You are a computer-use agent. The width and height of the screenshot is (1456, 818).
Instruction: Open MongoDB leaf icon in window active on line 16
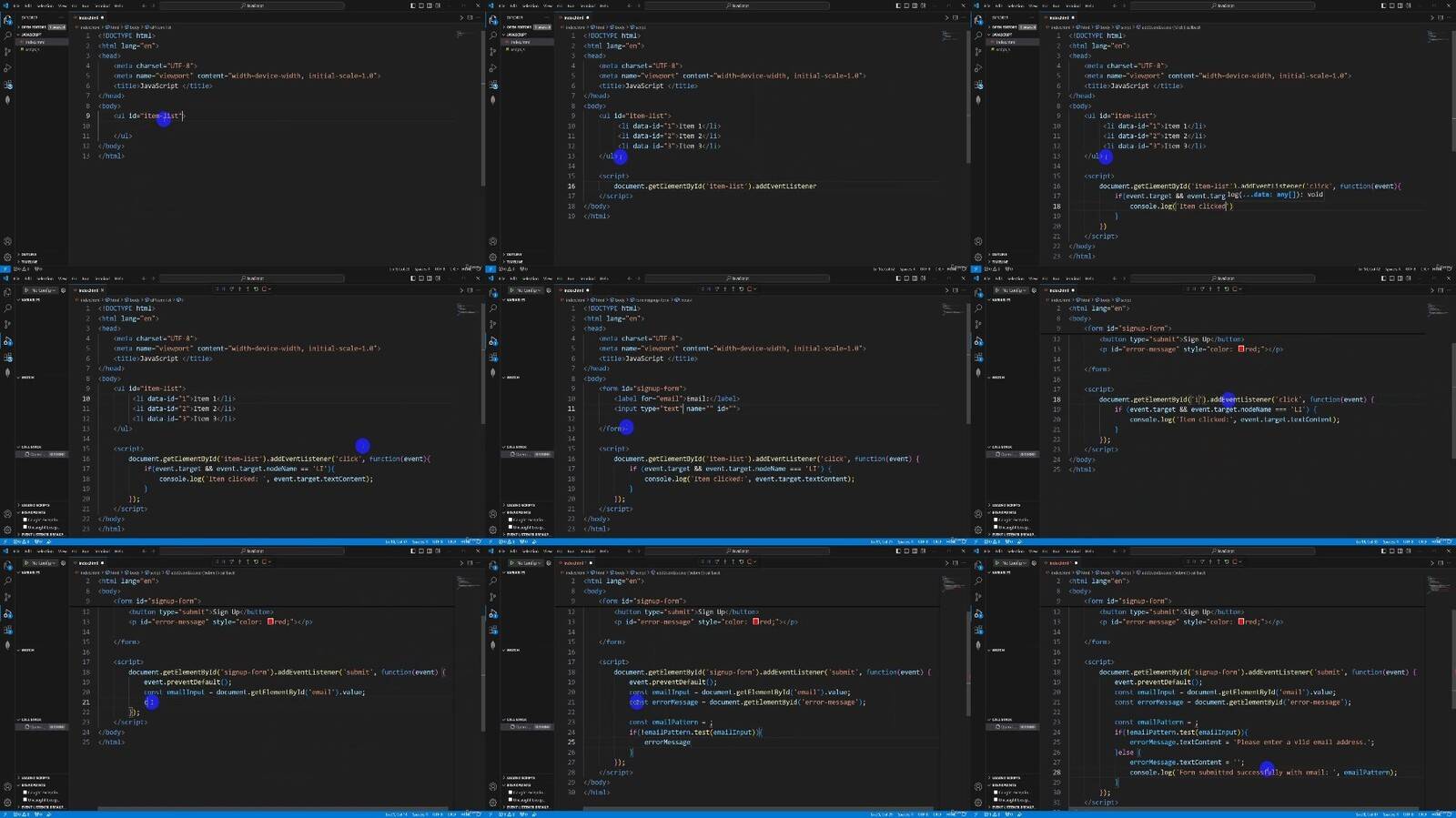point(492,100)
